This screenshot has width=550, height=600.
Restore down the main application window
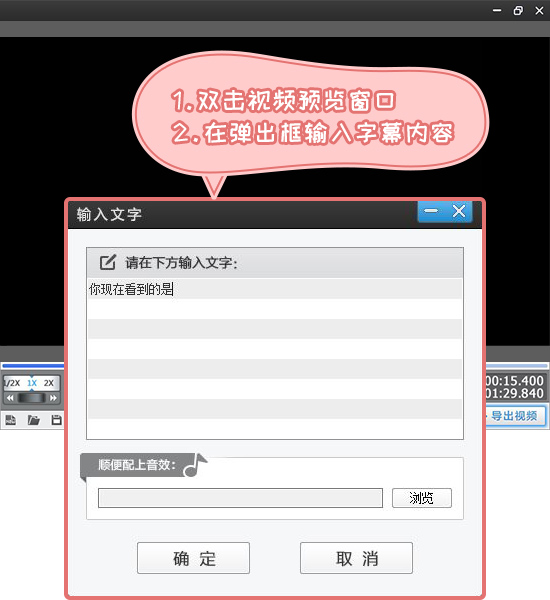(518, 10)
